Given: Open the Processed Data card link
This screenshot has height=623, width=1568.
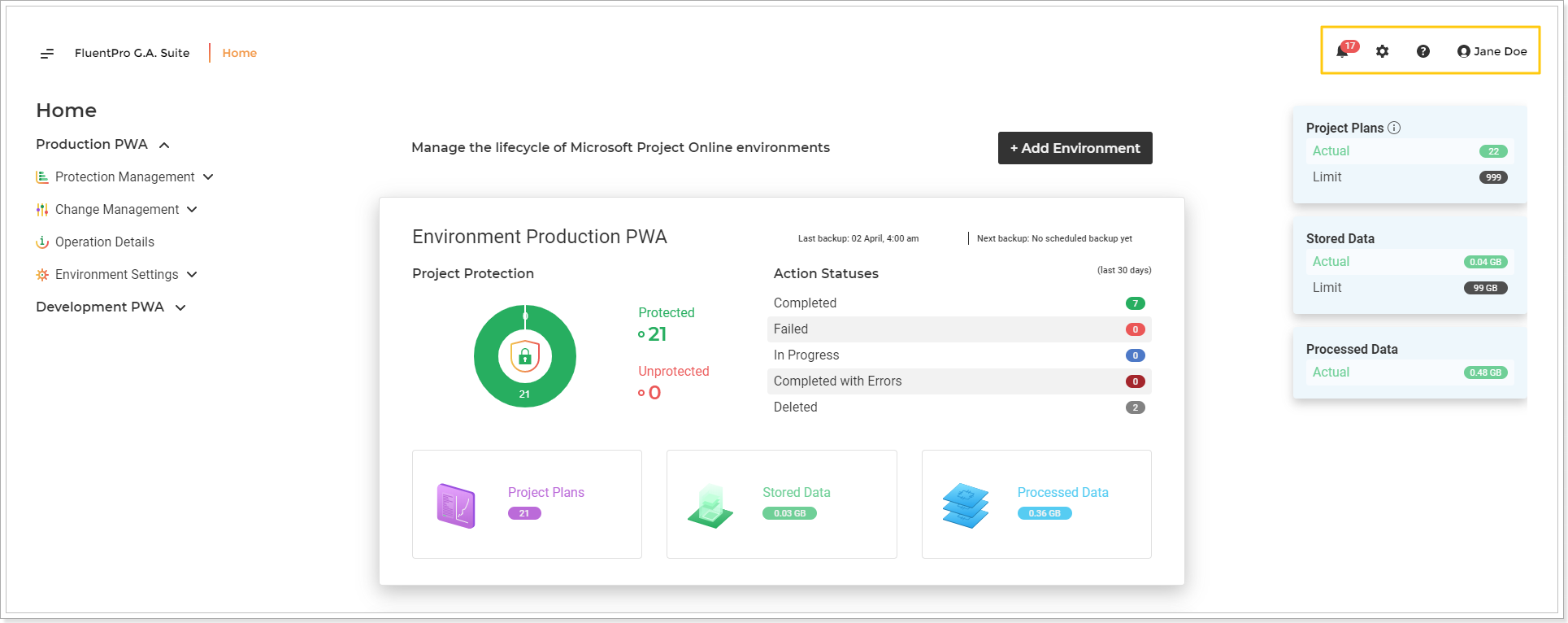Looking at the screenshot, I should click(x=1062, y=492).
